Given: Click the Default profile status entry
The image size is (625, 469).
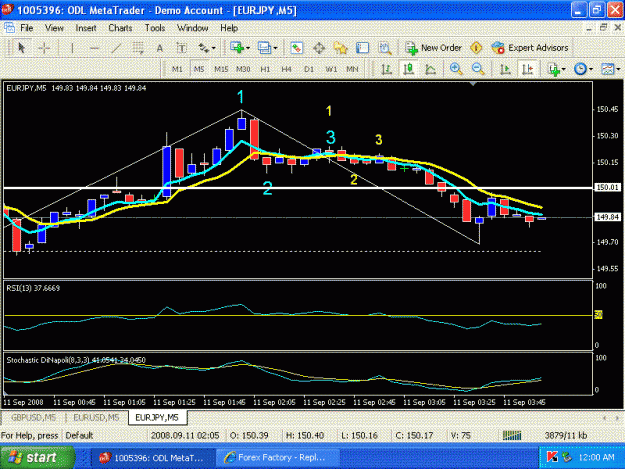Looking at the screenshot, I should pos(79,436).
